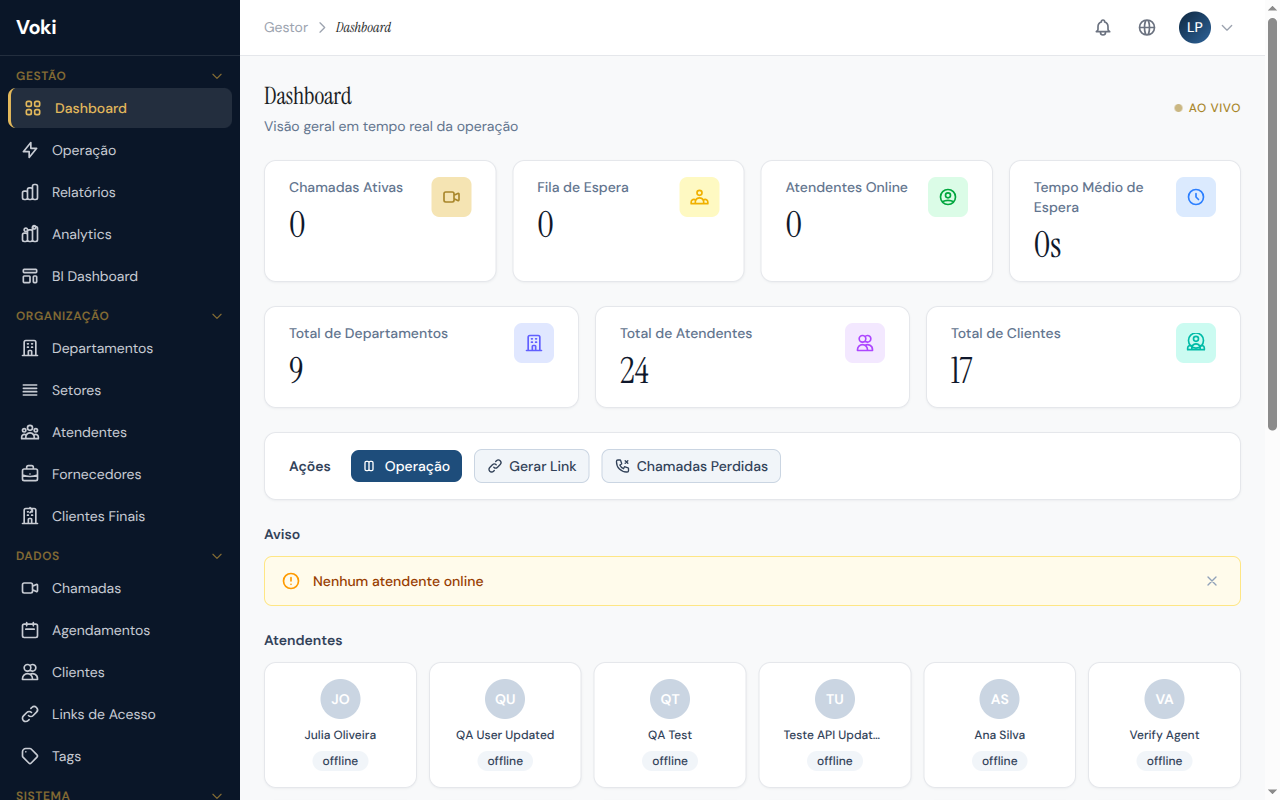
Task: Select the BI Dashboard sidebar item
Action: (x=94, y=276)
